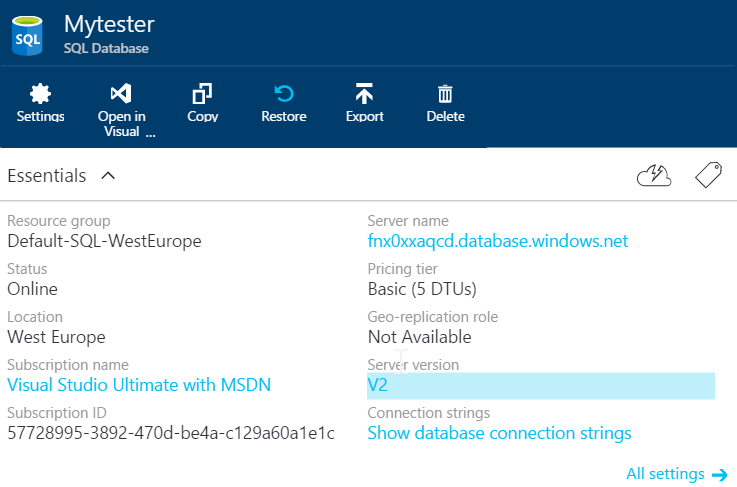Click the Geo-replication role Not Available text

(x=420, y=337)
